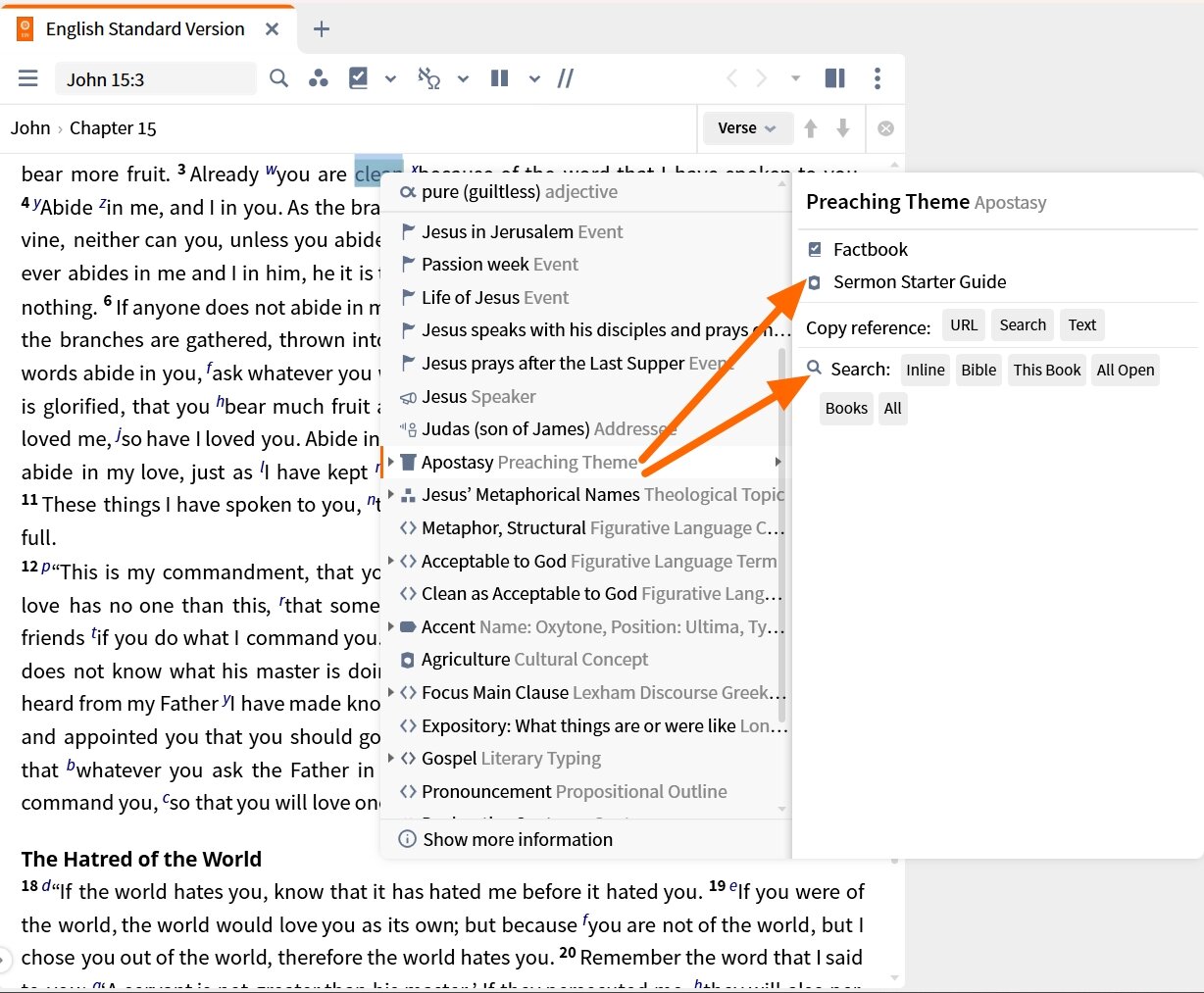Image resolution: width=1204 pixels, height=993 pixels.
Task: Expand Jesus' Metaphorical Names triangle
Action: (391, 495)
